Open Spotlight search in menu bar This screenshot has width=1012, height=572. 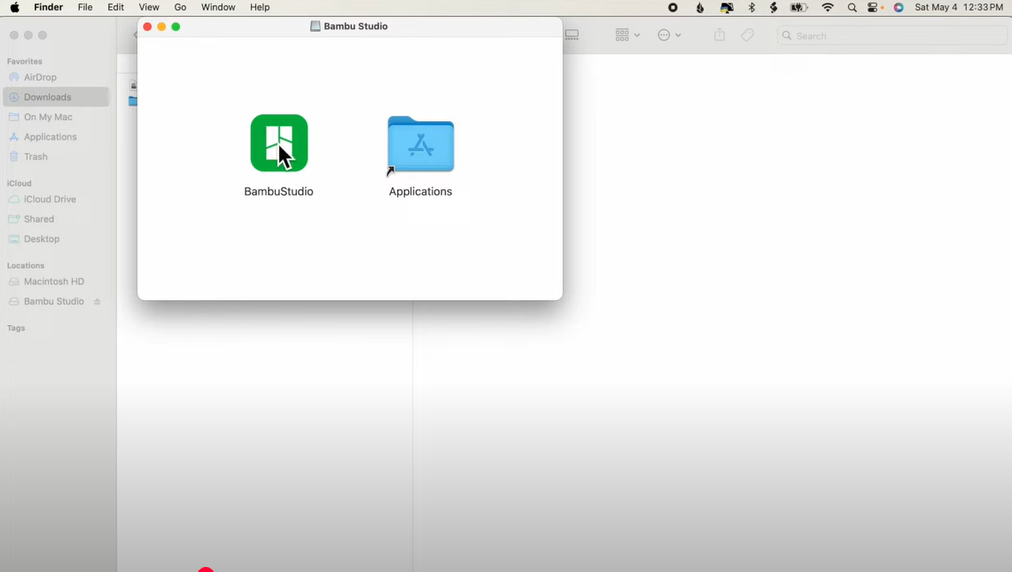tap(852, 8)
